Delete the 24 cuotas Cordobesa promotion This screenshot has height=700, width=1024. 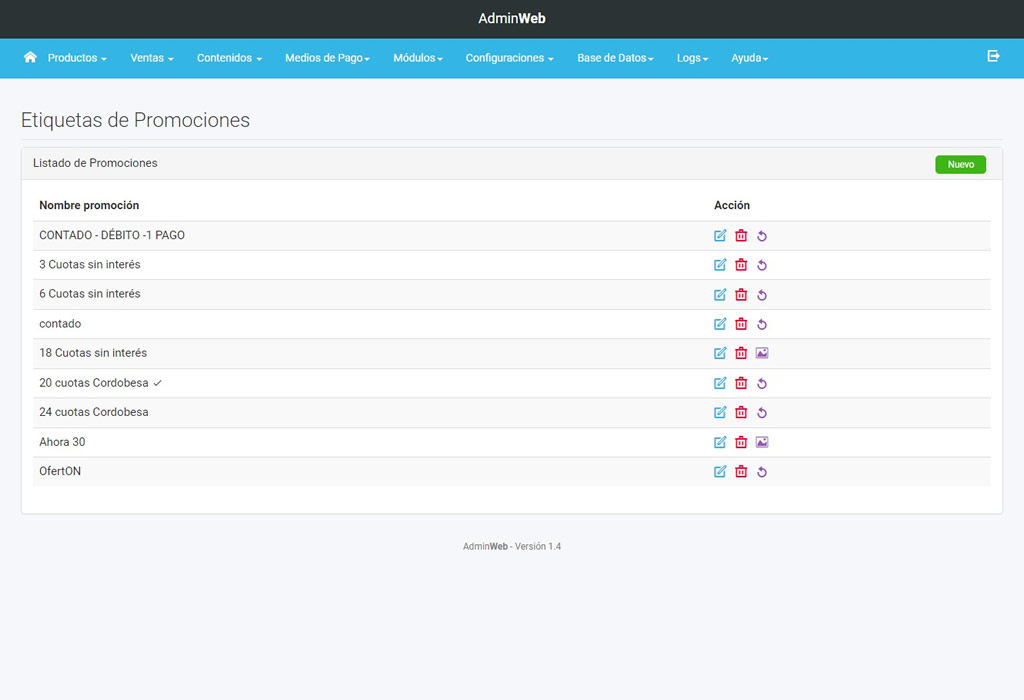tap(741, 412)
